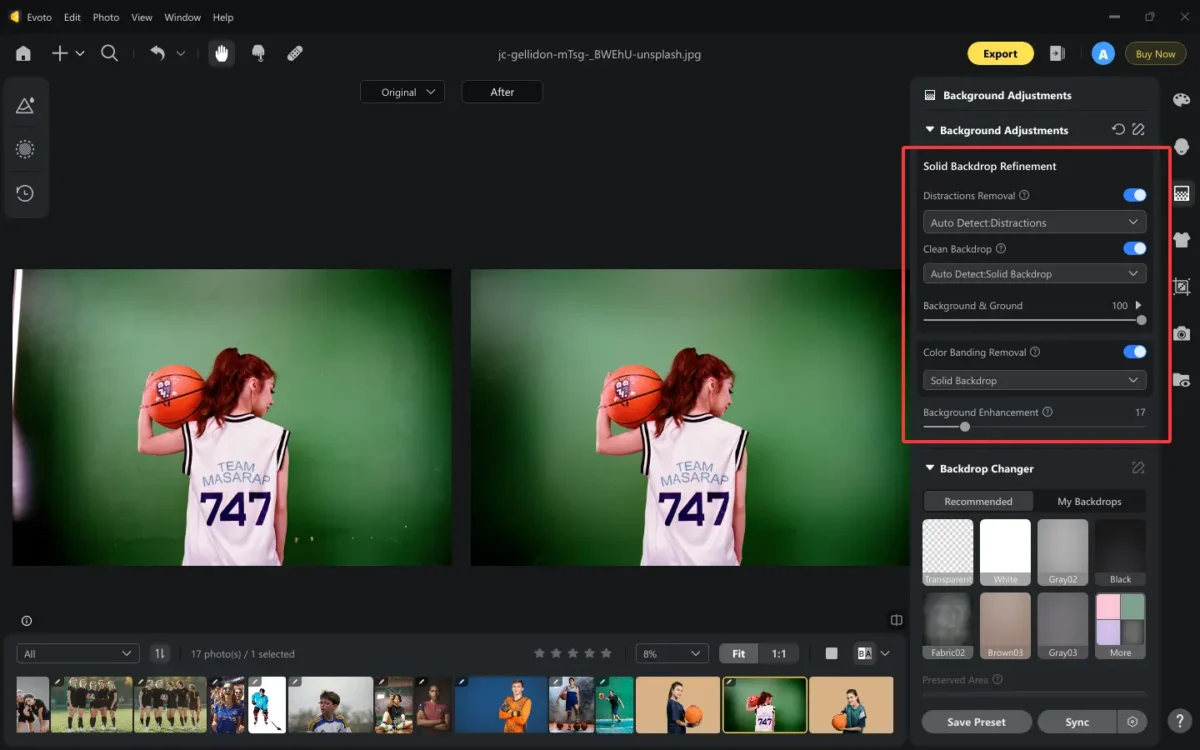Select the Hand pan tool
Viewport: 1200px width, 750px height.
pos(221,54)
